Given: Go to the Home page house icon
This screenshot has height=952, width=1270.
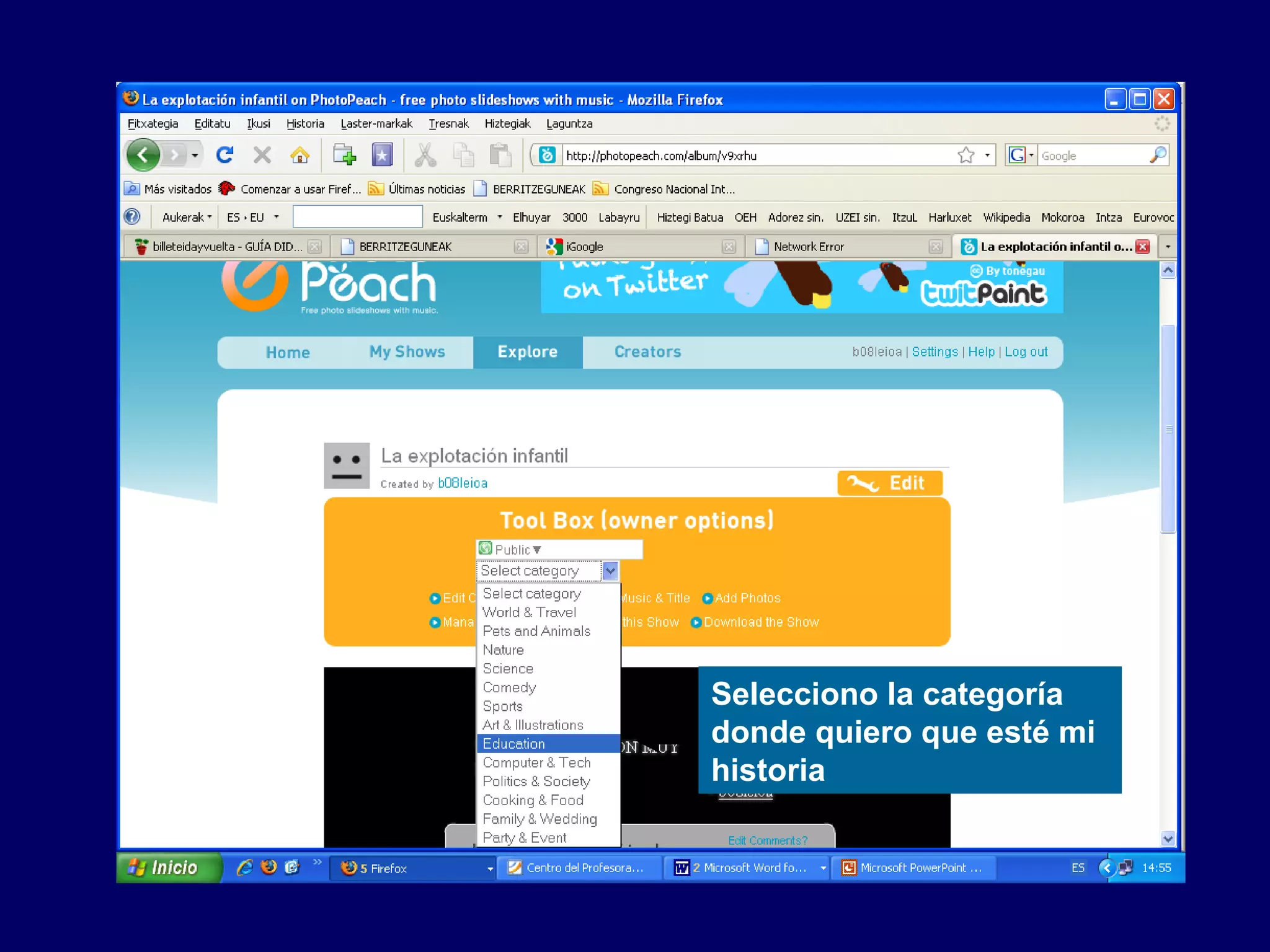Looking at the screenshot, I should click(300, 155).
